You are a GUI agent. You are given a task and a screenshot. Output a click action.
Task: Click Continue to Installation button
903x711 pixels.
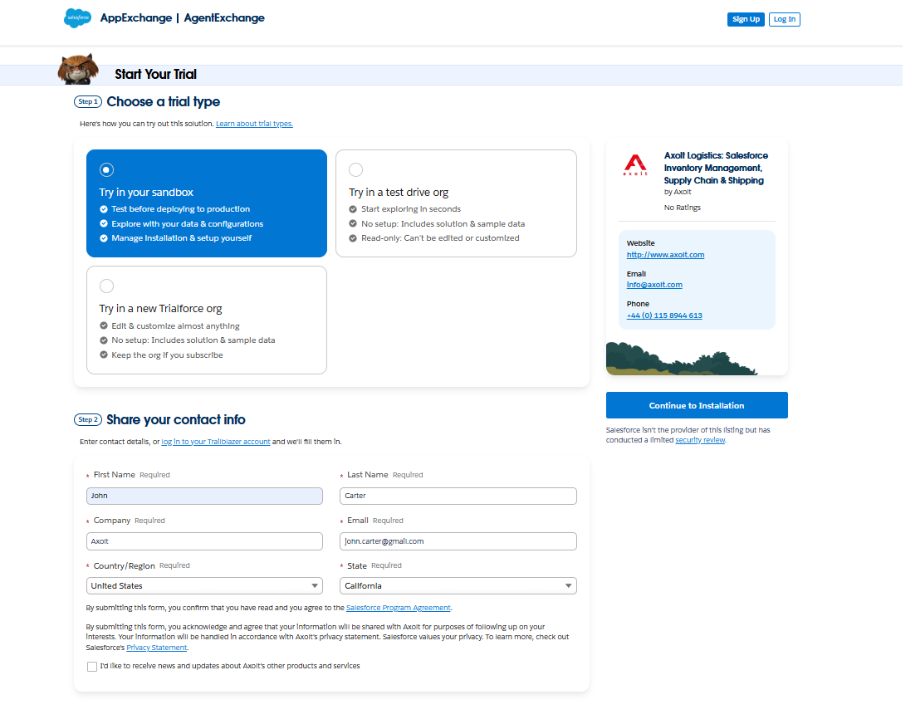pyautogui.click(x=696, y=405)
